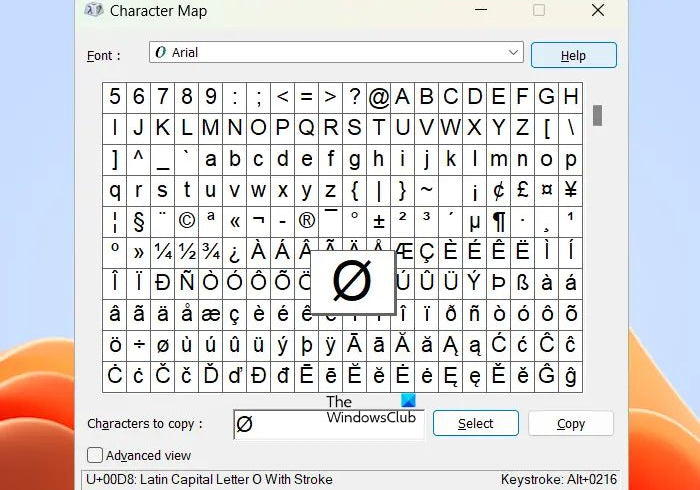The image size is (700, 490).
Task: Select the Ñ capital character cell
Action: (x=187, y=283)
